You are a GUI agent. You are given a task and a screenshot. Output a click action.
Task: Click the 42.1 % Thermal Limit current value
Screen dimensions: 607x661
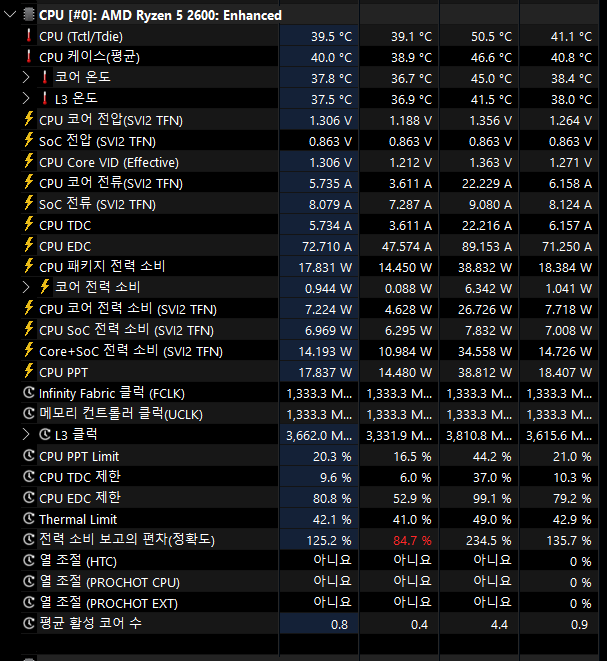[332, 519]
